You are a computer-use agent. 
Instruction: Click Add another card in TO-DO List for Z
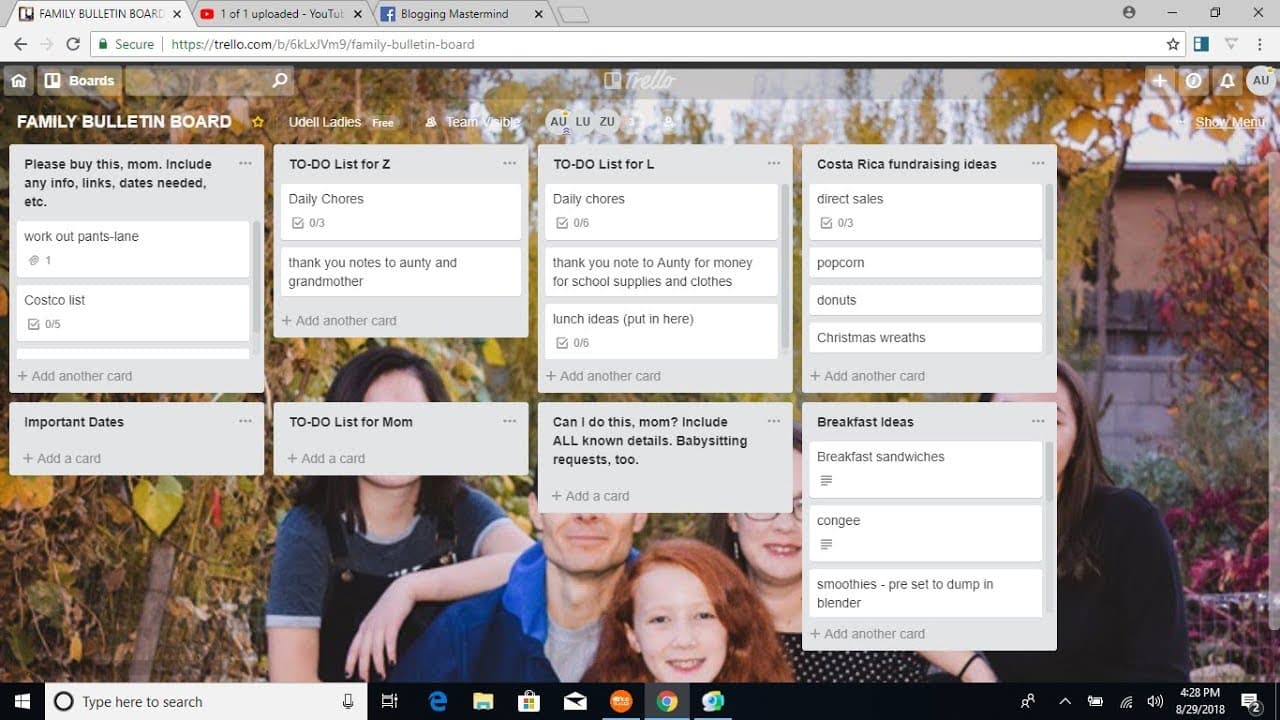[339, 320]
